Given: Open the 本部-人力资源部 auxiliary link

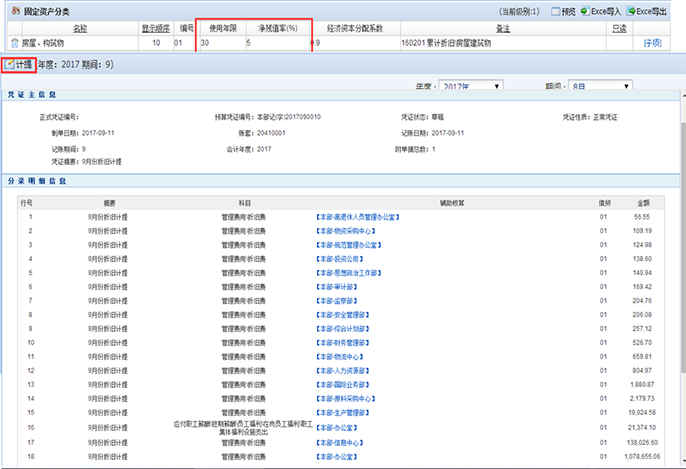Looking at the screenshot, I should [343, 371].
